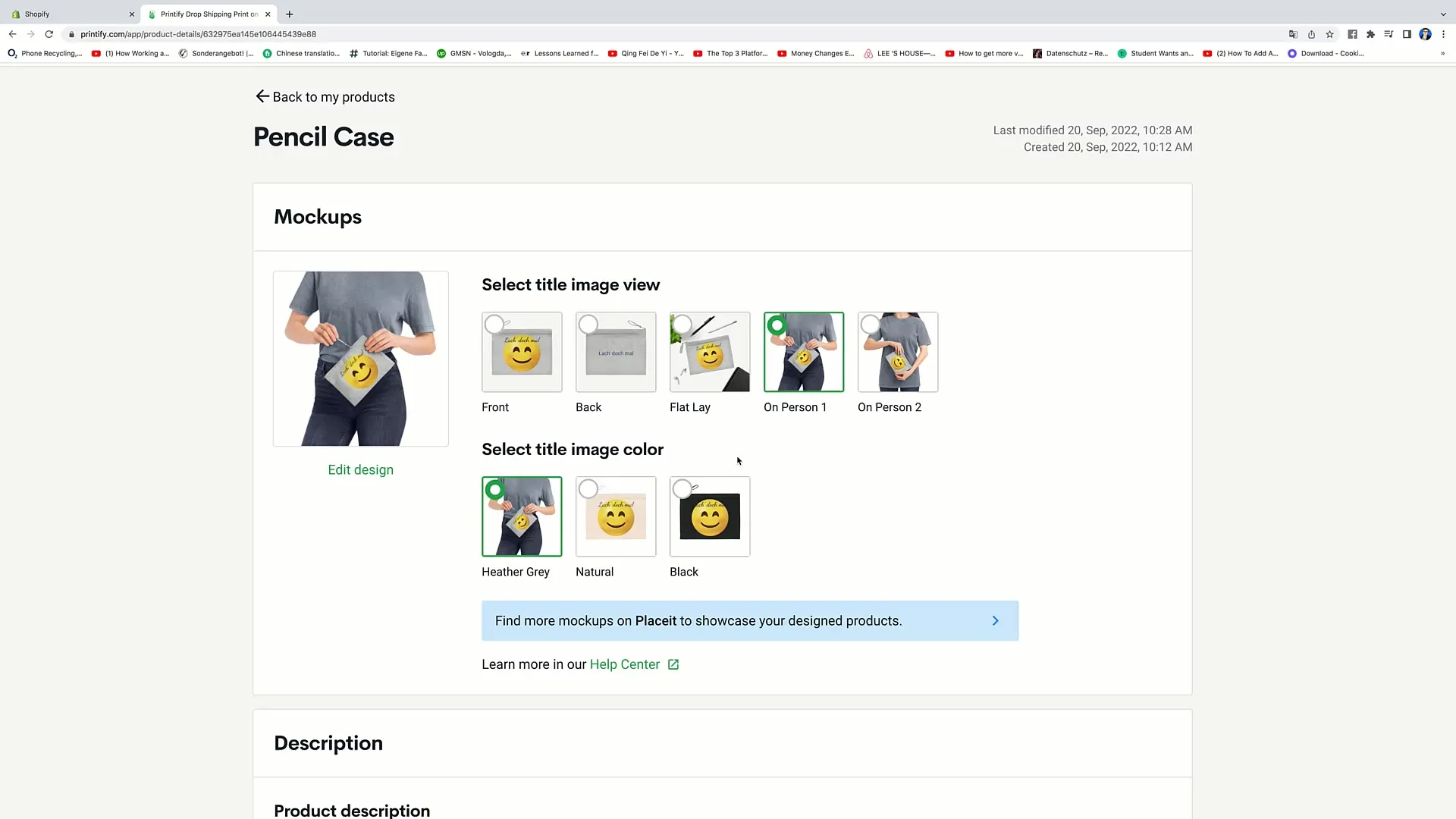The height and width of the screenshot is (819, 1456).
Task: Select the Front title image view
Action: (521, 351)
